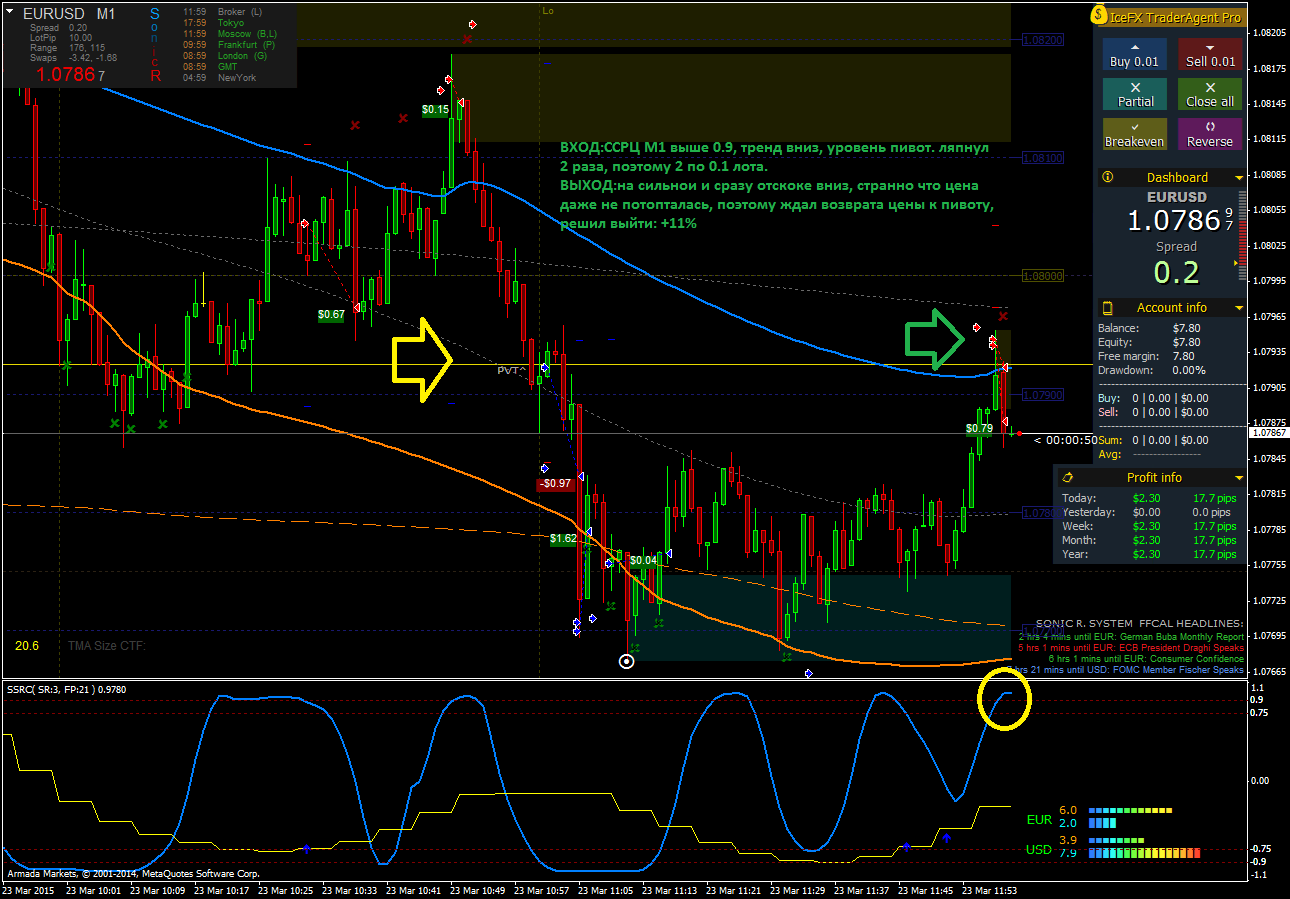Select the Swaps -3.42, -1.68 line

pyautogui.click(x=73, y=58)
